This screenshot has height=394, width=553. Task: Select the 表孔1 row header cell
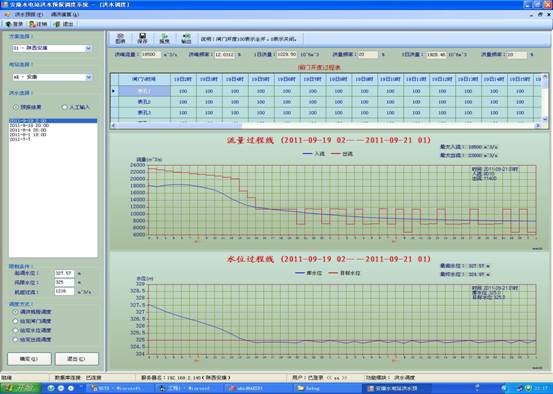[x=144, y=91]
